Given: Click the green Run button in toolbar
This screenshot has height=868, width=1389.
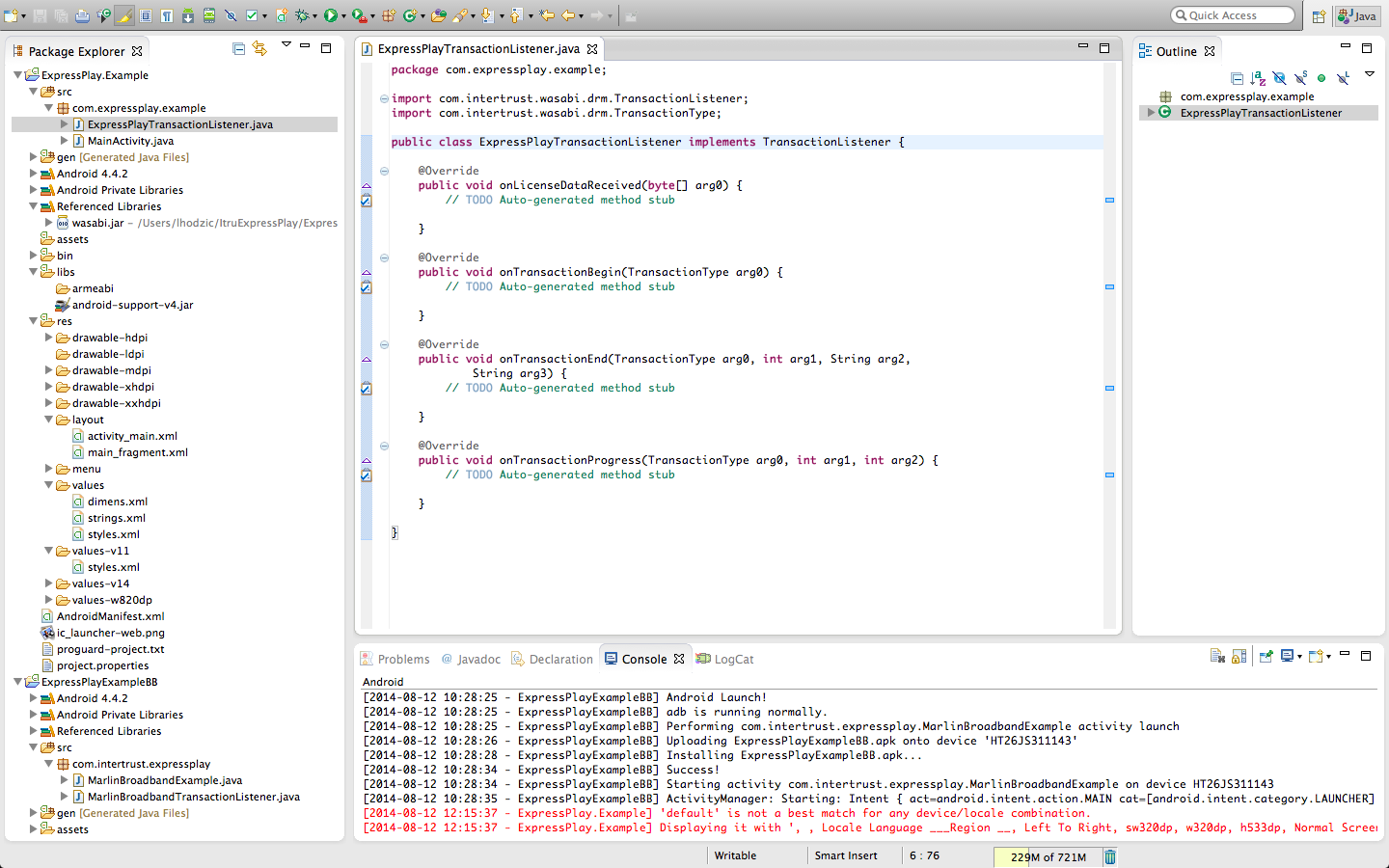Looking at the screenshot, I should (331, 15).
